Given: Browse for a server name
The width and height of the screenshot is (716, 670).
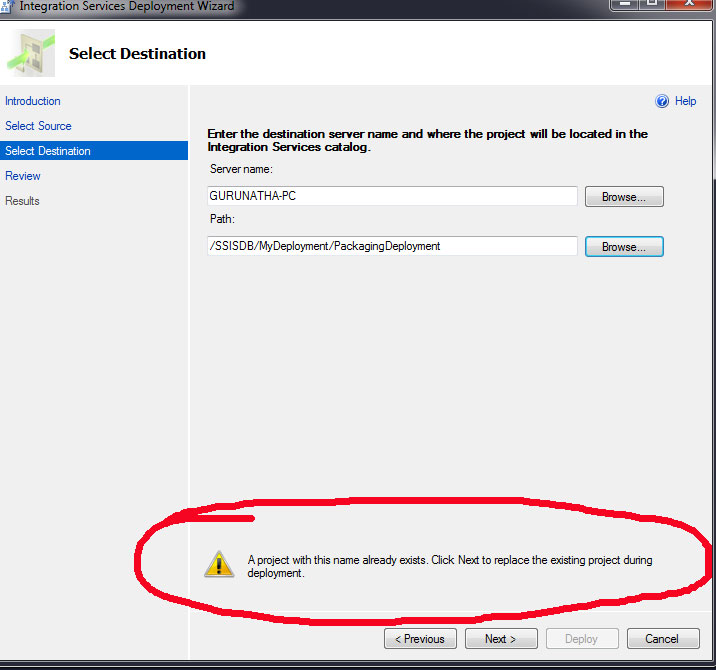Looking at the screenshot, I should 624,196.
